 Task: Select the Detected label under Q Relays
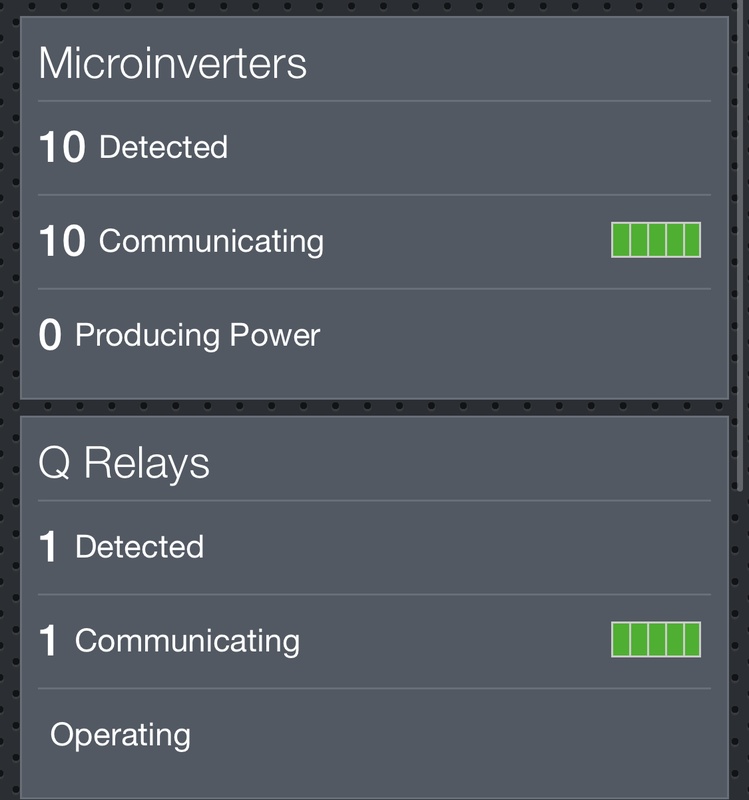pos(139,547)
